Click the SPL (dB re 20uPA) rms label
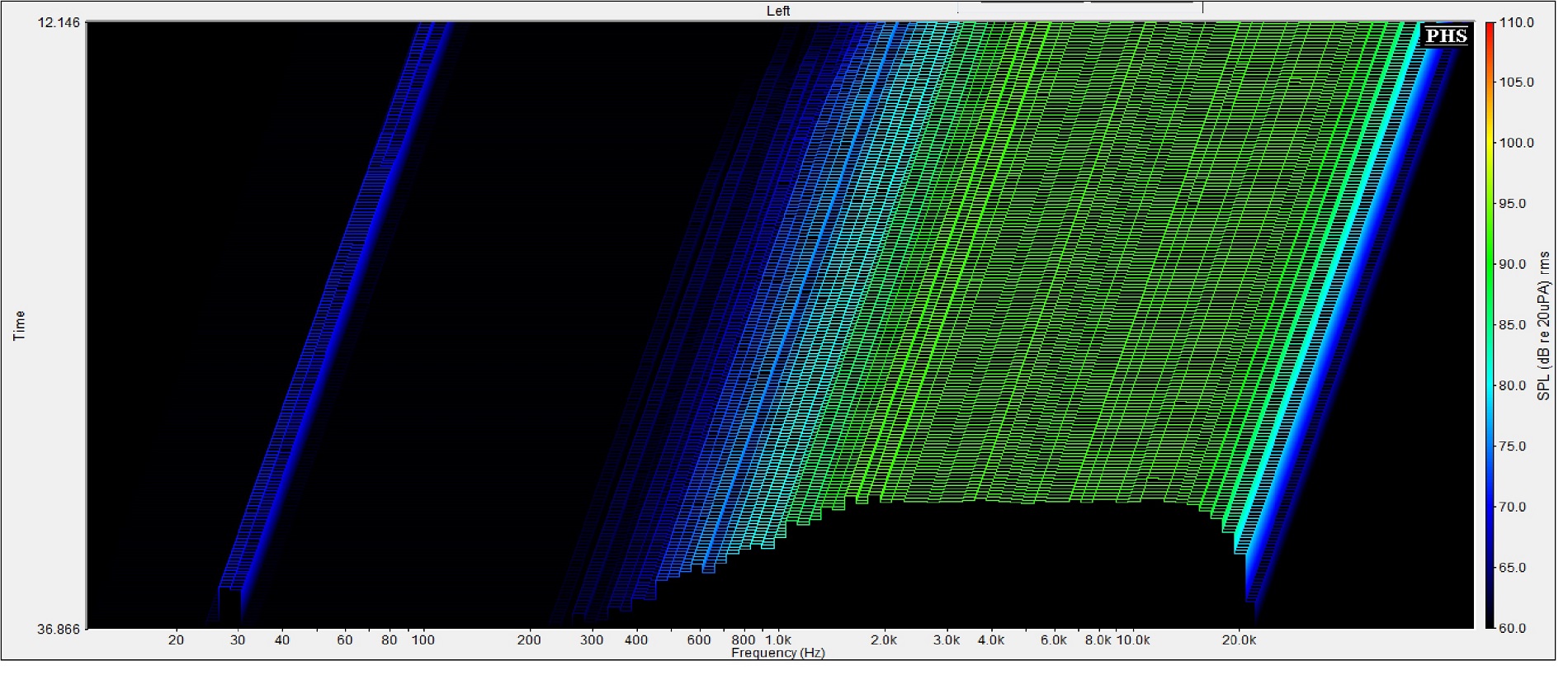This screenshot has width=1568, height=675. point(1543,326)
